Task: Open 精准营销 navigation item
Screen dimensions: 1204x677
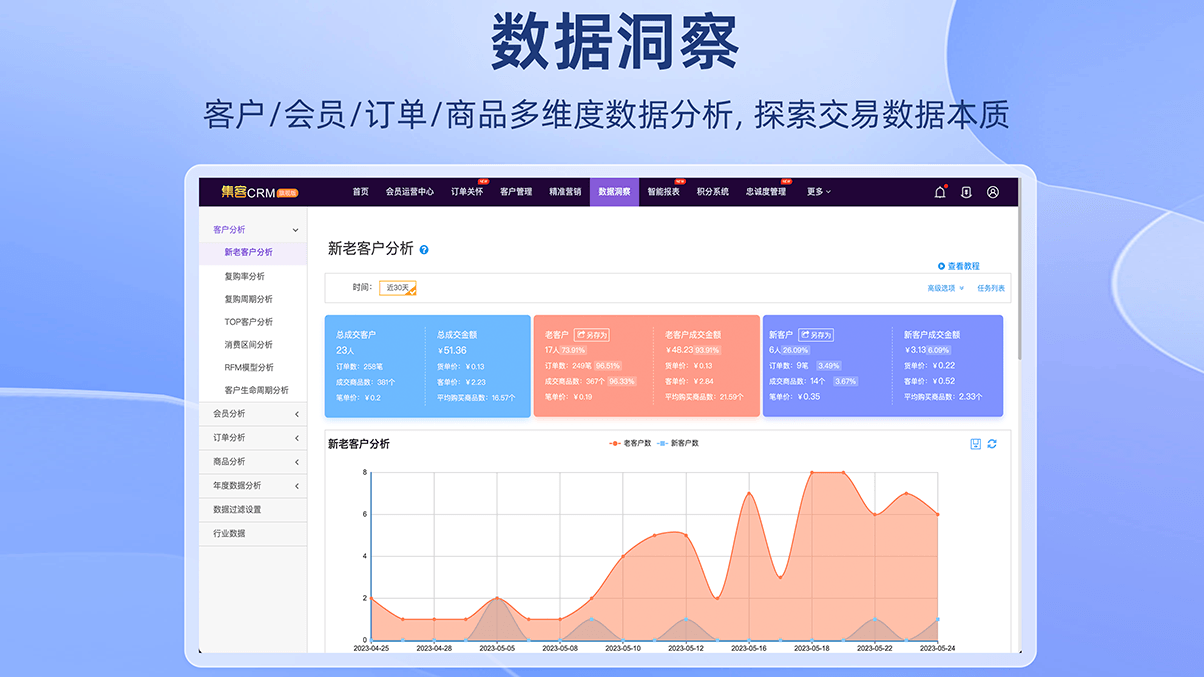Action: pos(565,192)
